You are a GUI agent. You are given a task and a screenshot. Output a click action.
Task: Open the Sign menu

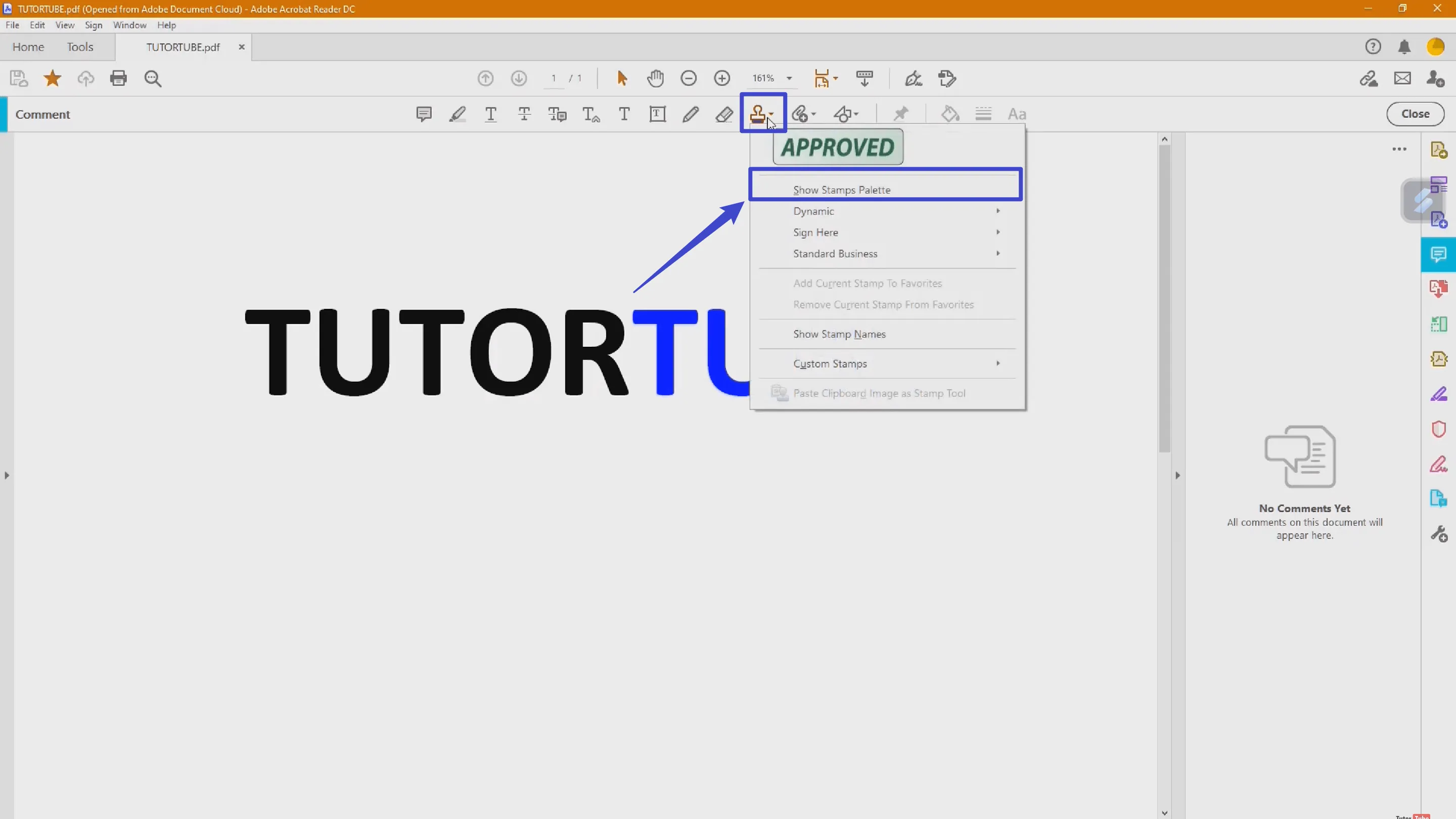(94, 25)
